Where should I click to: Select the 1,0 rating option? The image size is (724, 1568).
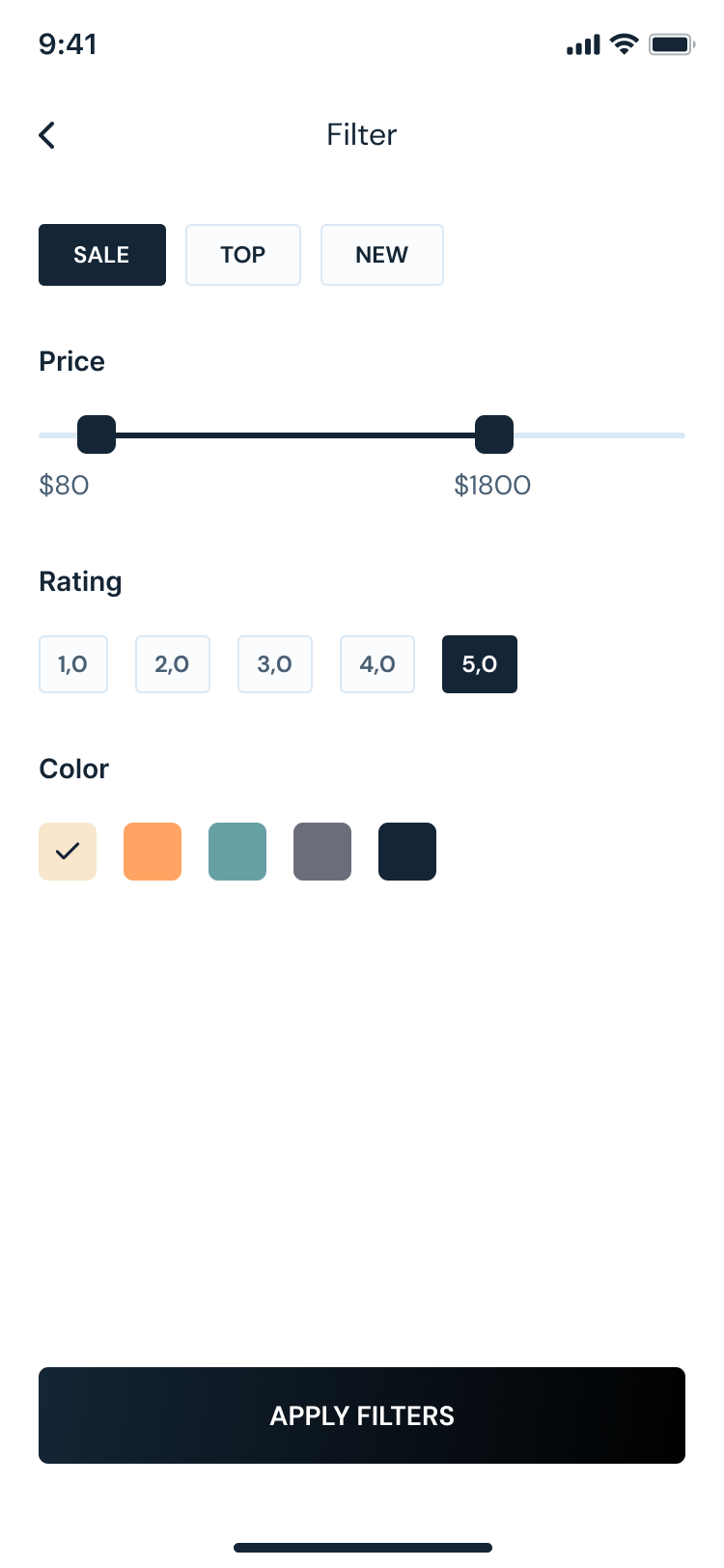tap(73, 664)
